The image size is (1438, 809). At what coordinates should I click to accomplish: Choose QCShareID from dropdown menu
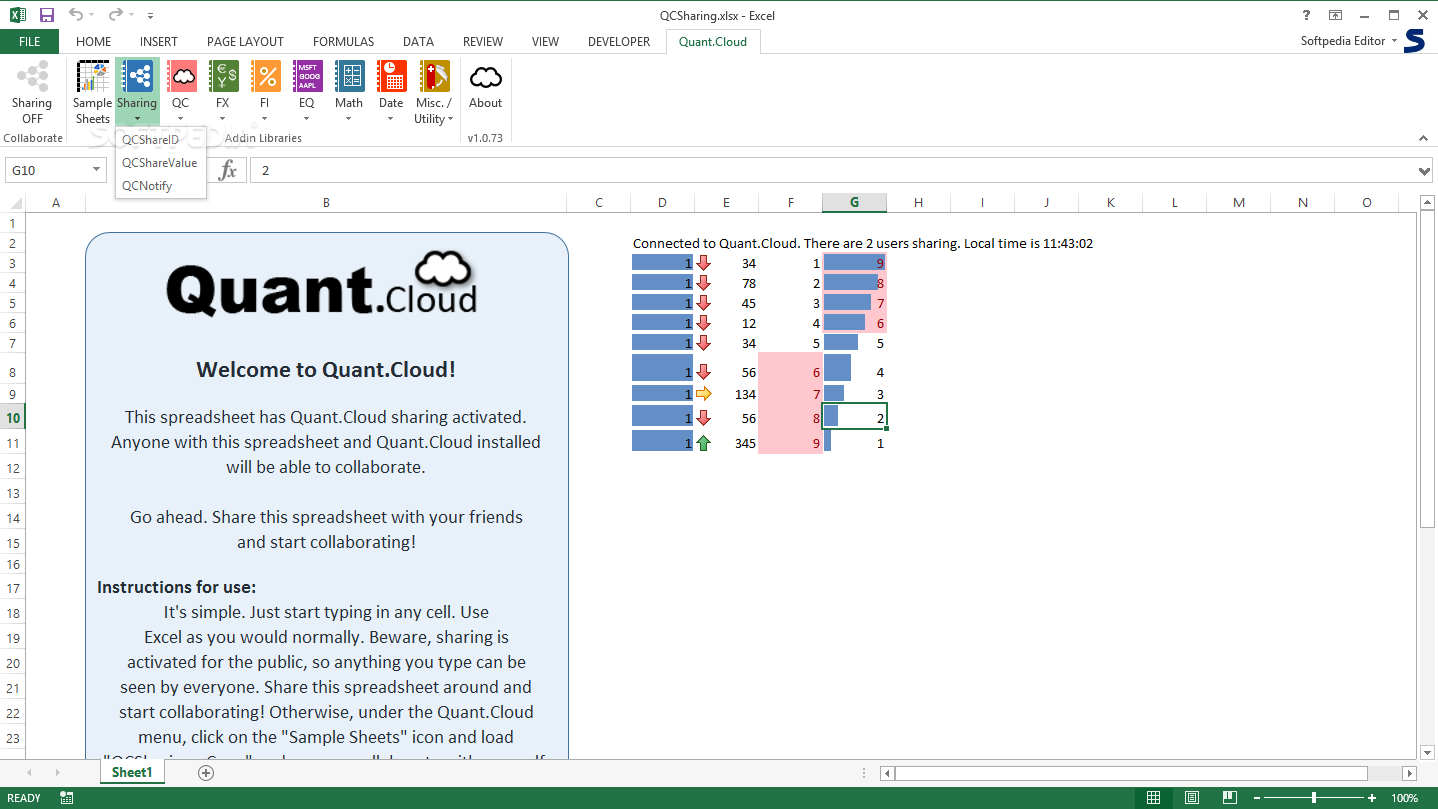point(150,140)
